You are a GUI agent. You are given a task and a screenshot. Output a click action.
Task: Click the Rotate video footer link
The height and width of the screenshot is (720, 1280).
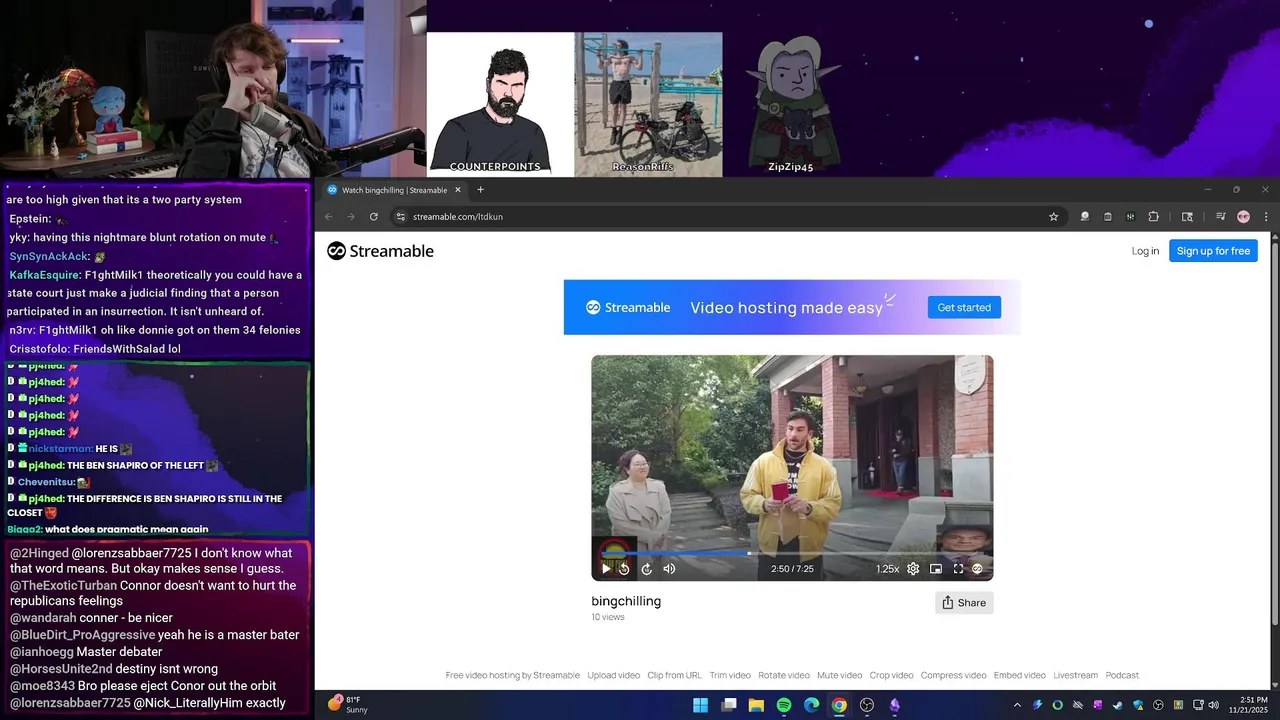(x=784, y=675)
